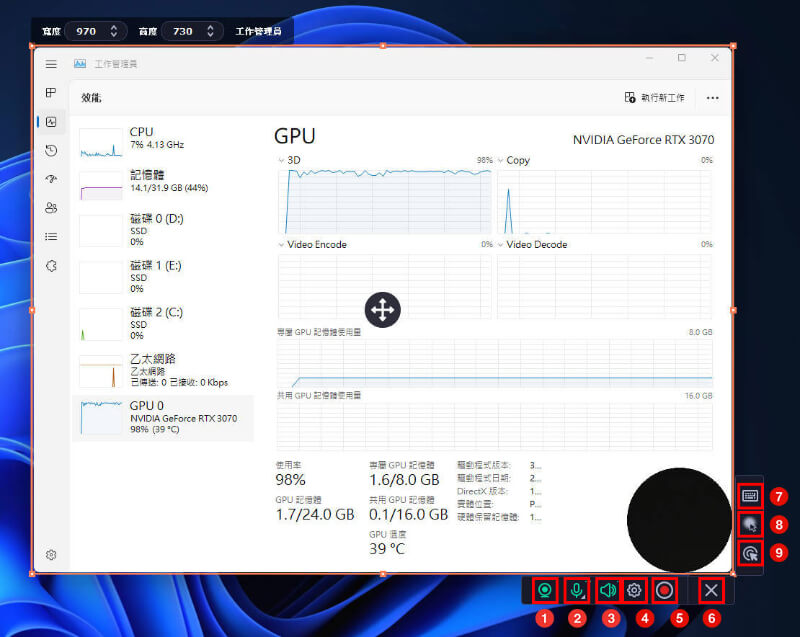The width and height of the screenshot is (800, 637).
Task: Open Task Manager settings gear
Action: [51, 555]
